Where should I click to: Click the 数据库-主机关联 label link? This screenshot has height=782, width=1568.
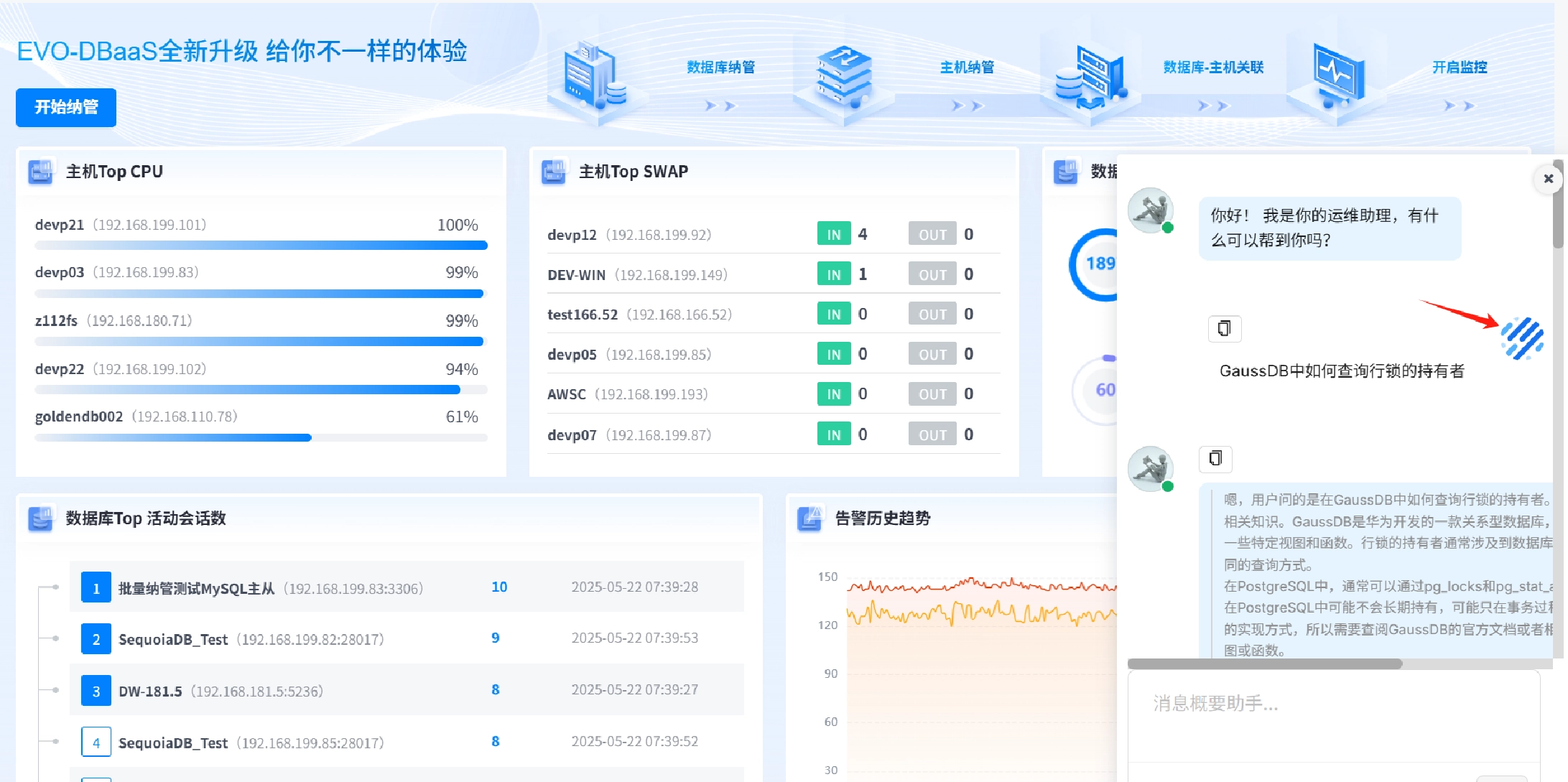click(x=1213, y=67)
